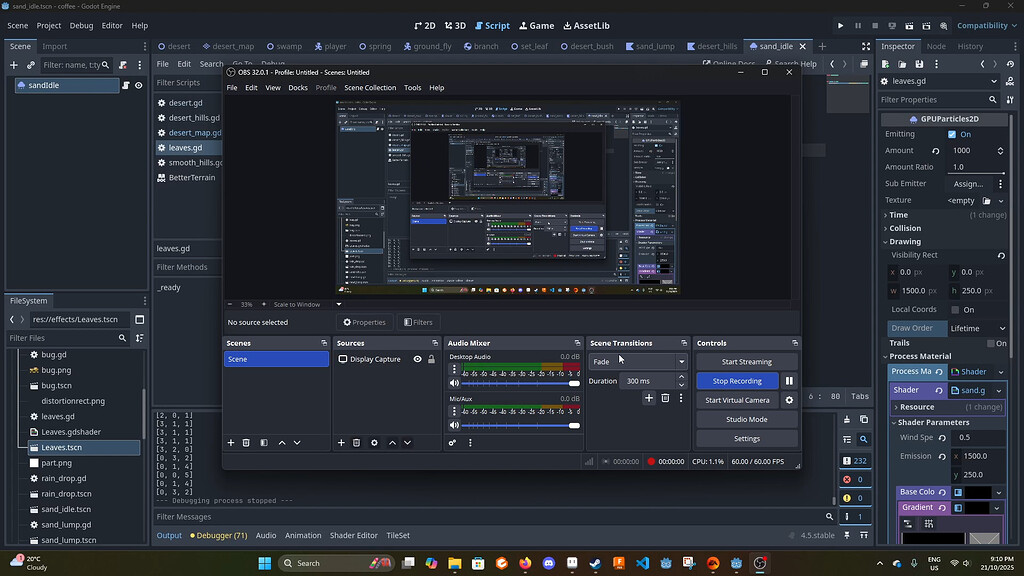This screenshot has width=1024, height=576.
Task: Delete the scene transition with trash icon
Action: click(665, 398)
